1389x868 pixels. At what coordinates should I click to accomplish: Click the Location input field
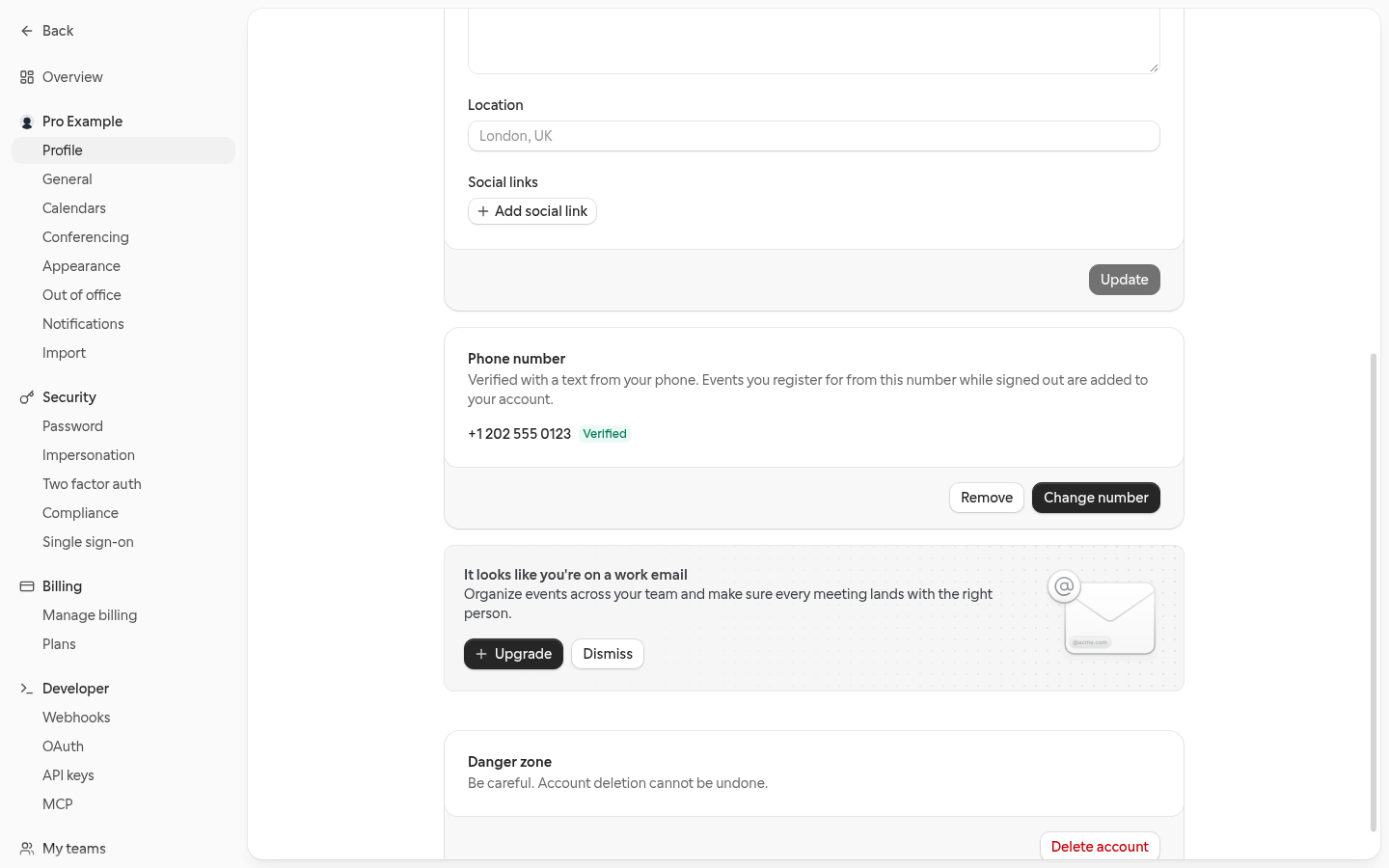814,136
